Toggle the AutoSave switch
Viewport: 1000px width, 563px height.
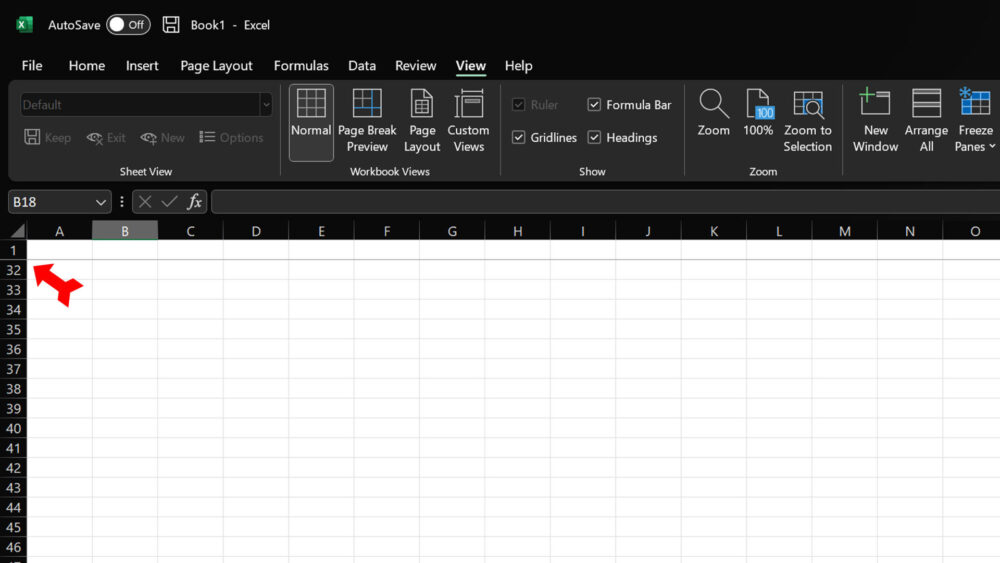point(128,25)
